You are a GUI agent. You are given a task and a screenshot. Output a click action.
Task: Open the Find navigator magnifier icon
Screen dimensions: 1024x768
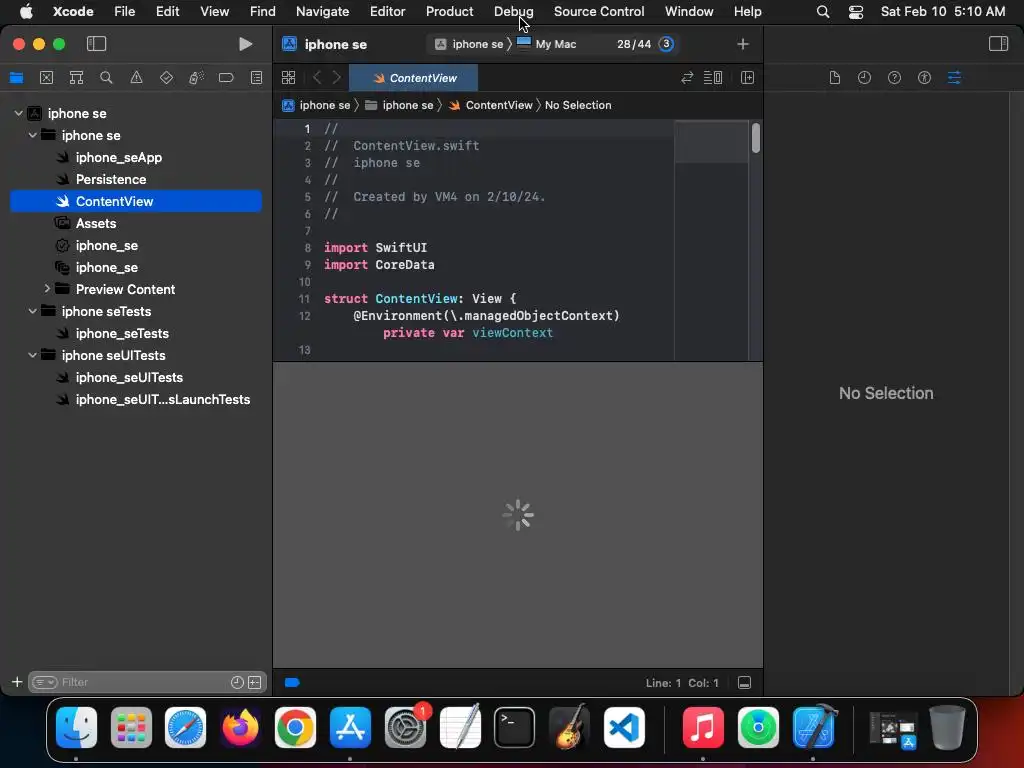click(106, 78)
